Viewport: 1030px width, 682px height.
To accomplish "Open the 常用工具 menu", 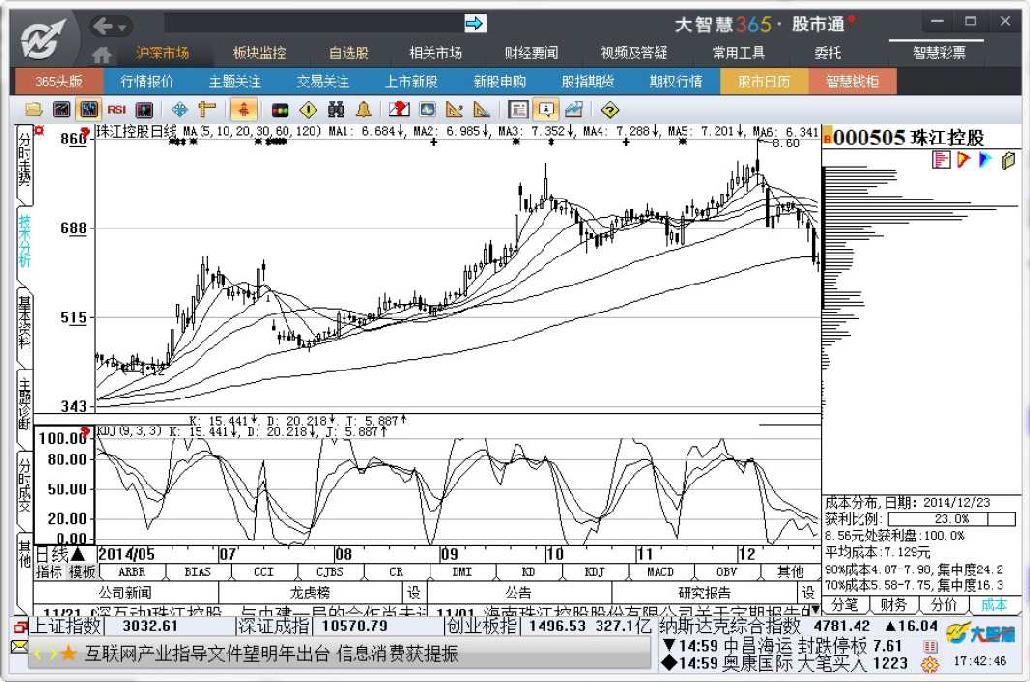I will coord(739,53).
